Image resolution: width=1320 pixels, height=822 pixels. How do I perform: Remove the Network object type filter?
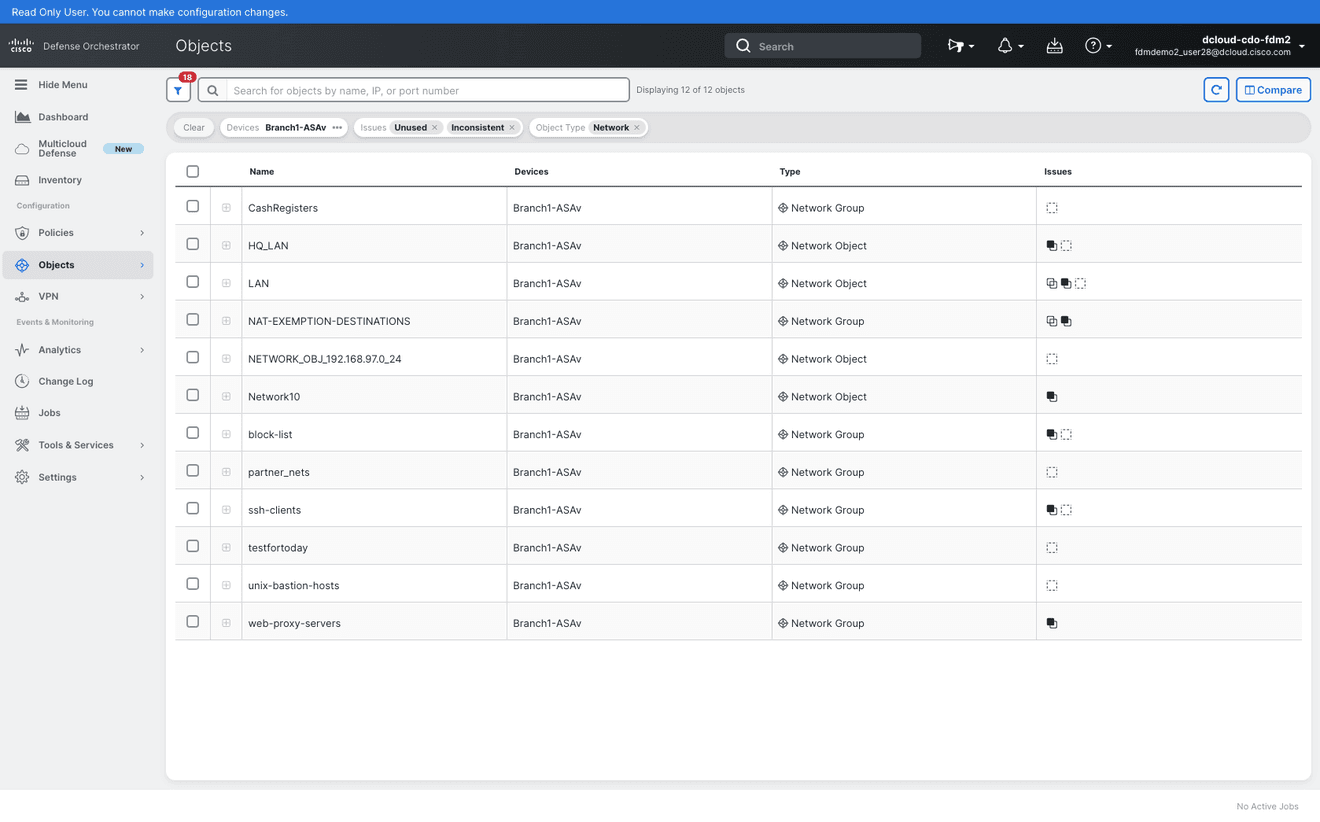click(x=637, y=128)
